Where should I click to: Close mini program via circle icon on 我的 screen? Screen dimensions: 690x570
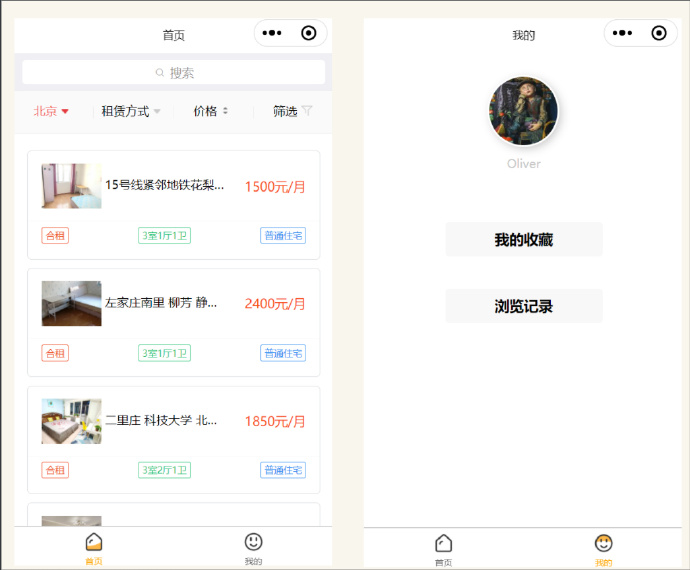pyautogui.click(x=659, y=33)
